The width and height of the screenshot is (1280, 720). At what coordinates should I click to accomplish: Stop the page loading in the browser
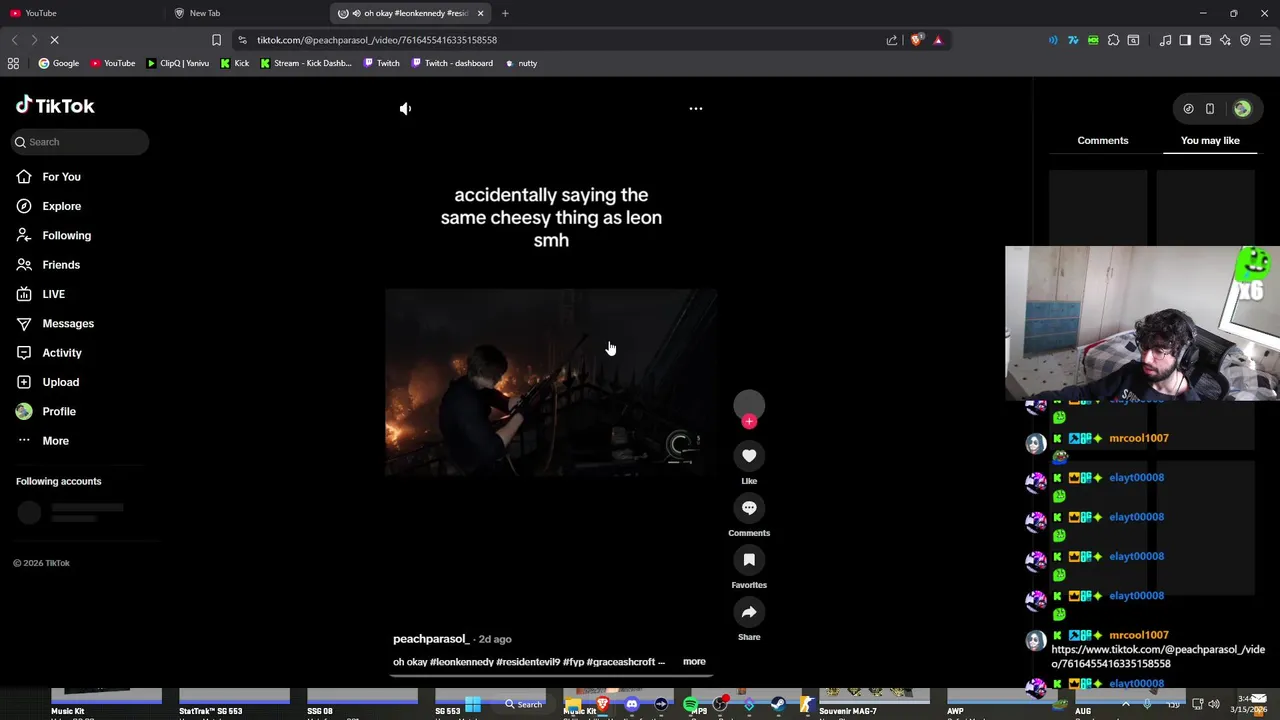click(54, 40)
